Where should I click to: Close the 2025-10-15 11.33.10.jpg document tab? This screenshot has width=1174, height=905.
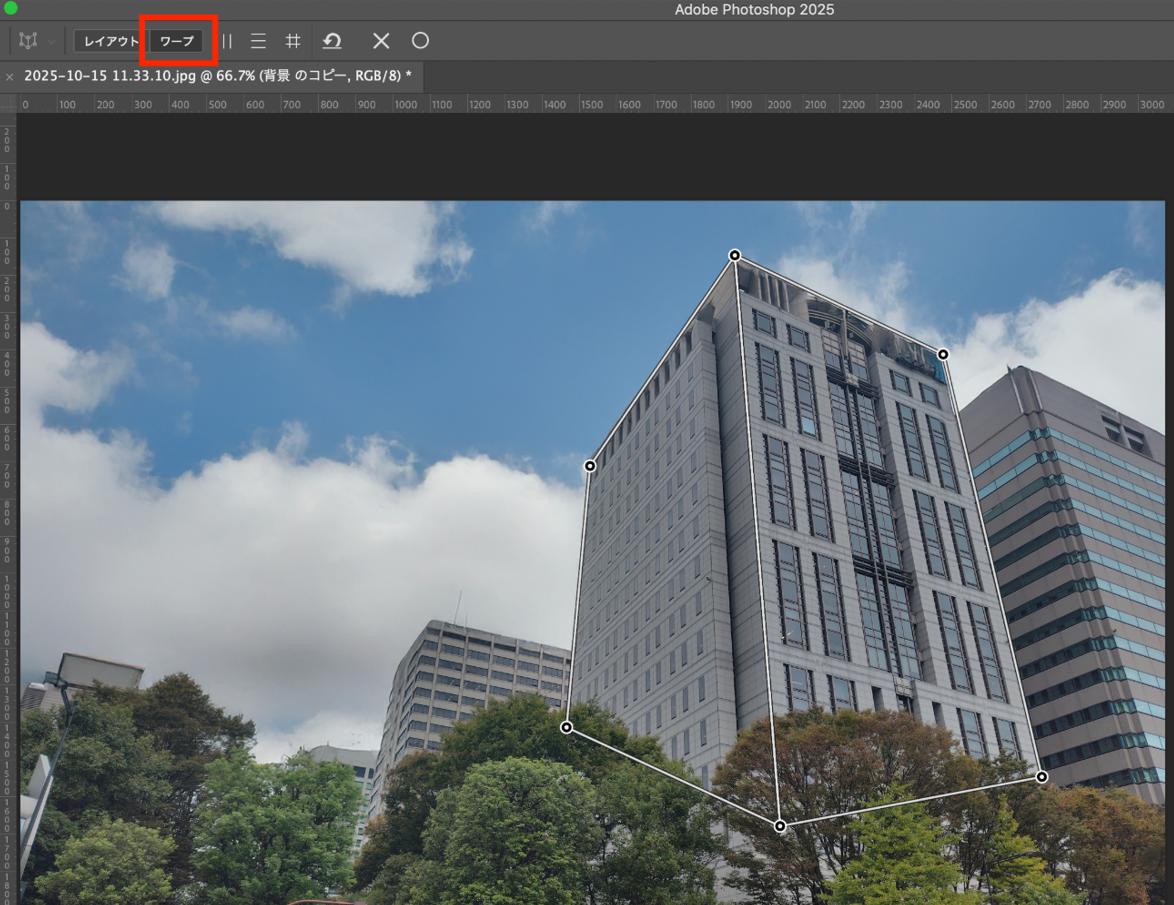tap(10, 77)
